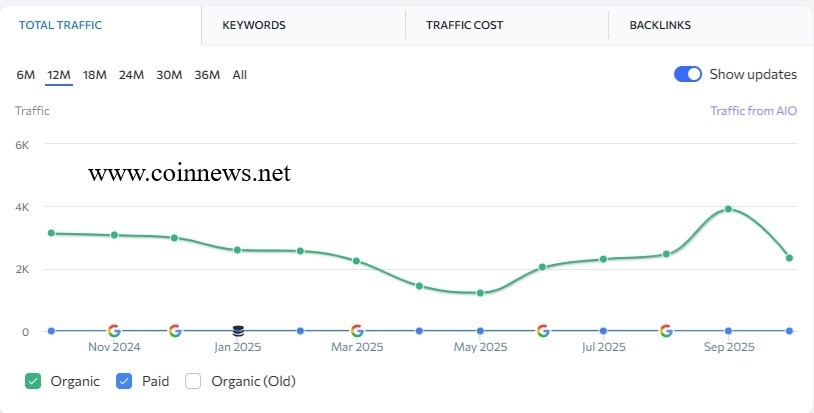Set time range to 6M
This screenshot has height=413, width=814.
tap(26, 75)
